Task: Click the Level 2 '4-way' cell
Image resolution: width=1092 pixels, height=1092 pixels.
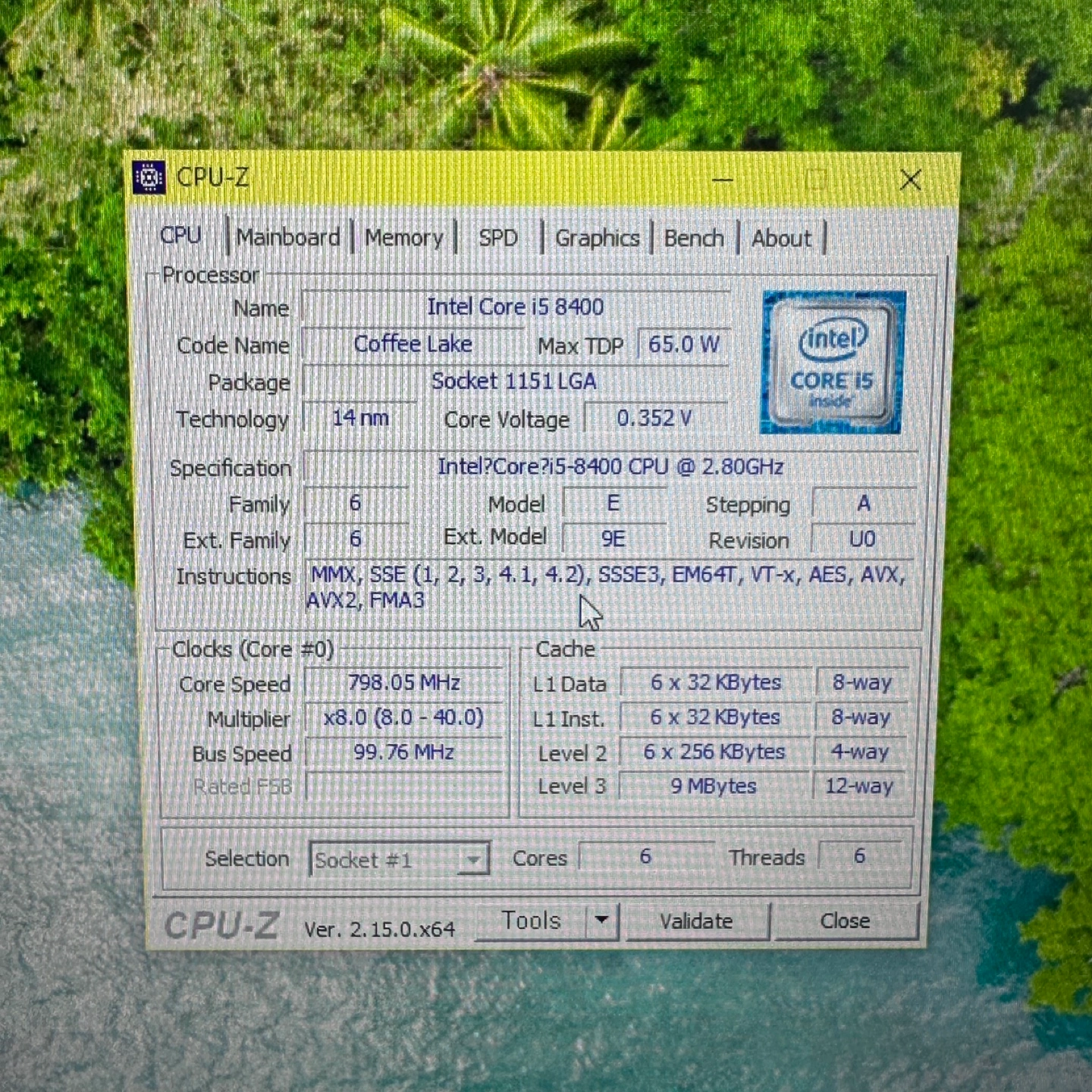Action: coord(861,752)
